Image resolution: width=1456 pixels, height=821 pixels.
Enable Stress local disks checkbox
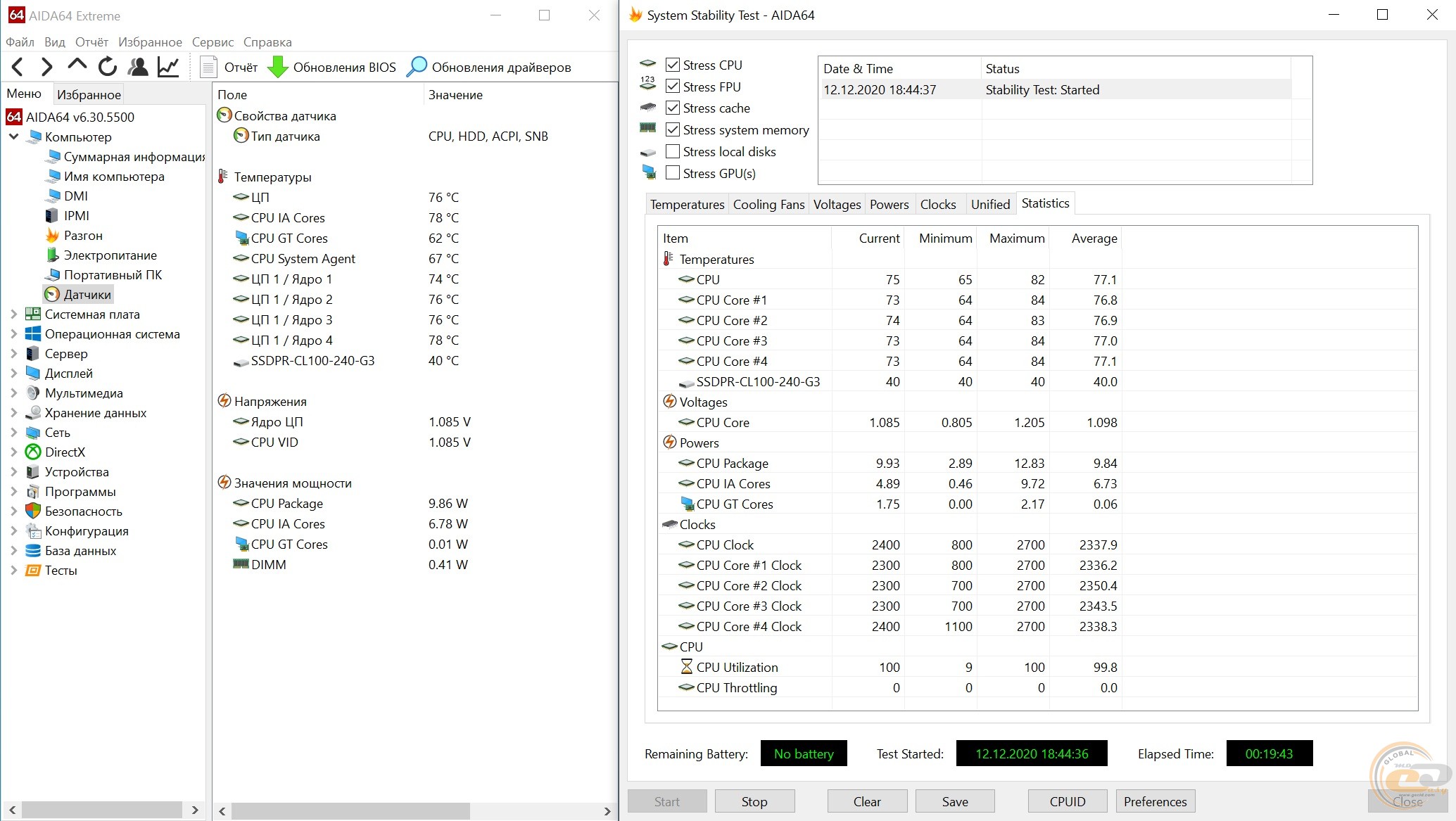(673, 151)
